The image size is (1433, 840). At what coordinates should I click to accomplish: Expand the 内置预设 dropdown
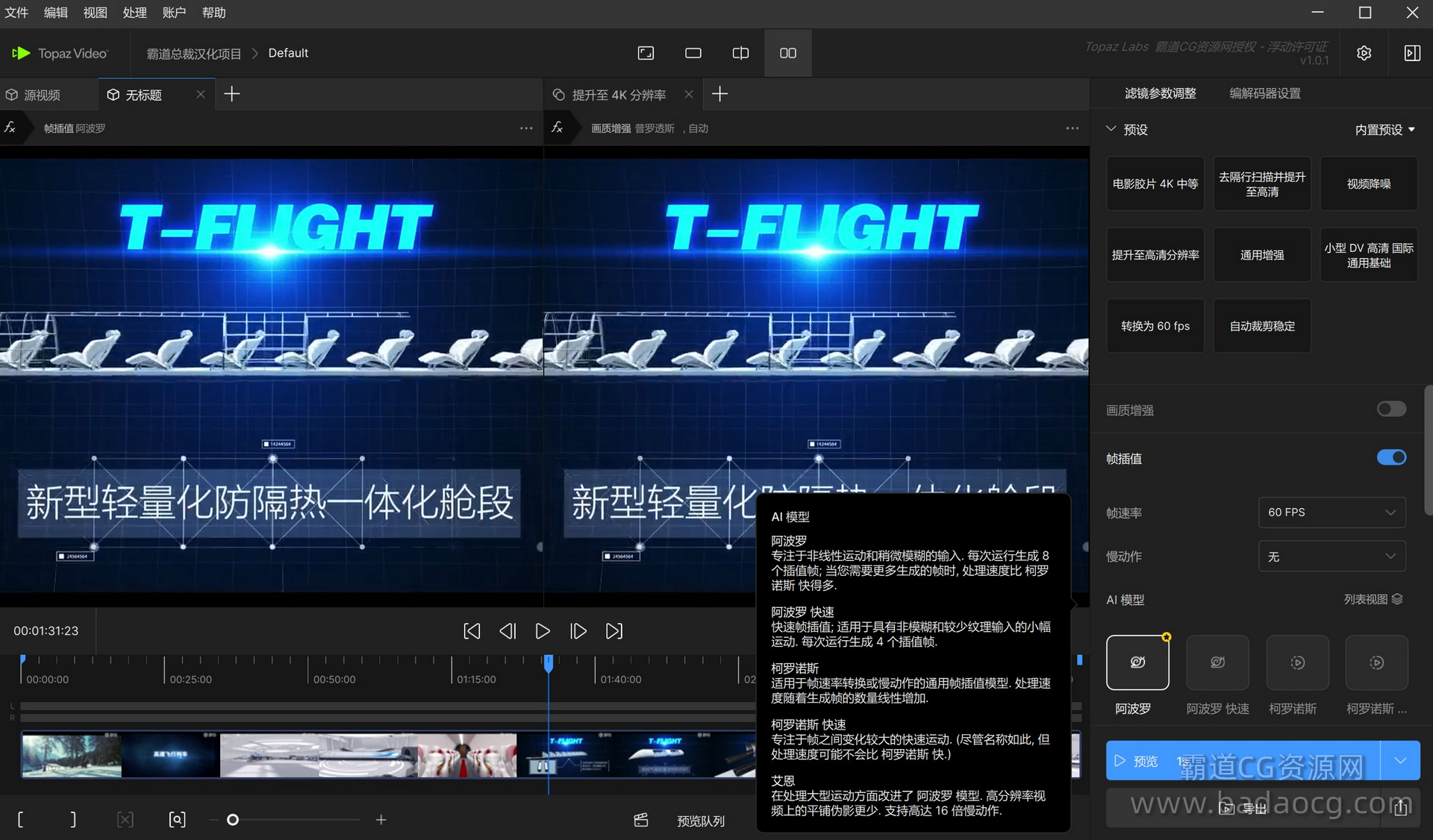pos(1384,130)
